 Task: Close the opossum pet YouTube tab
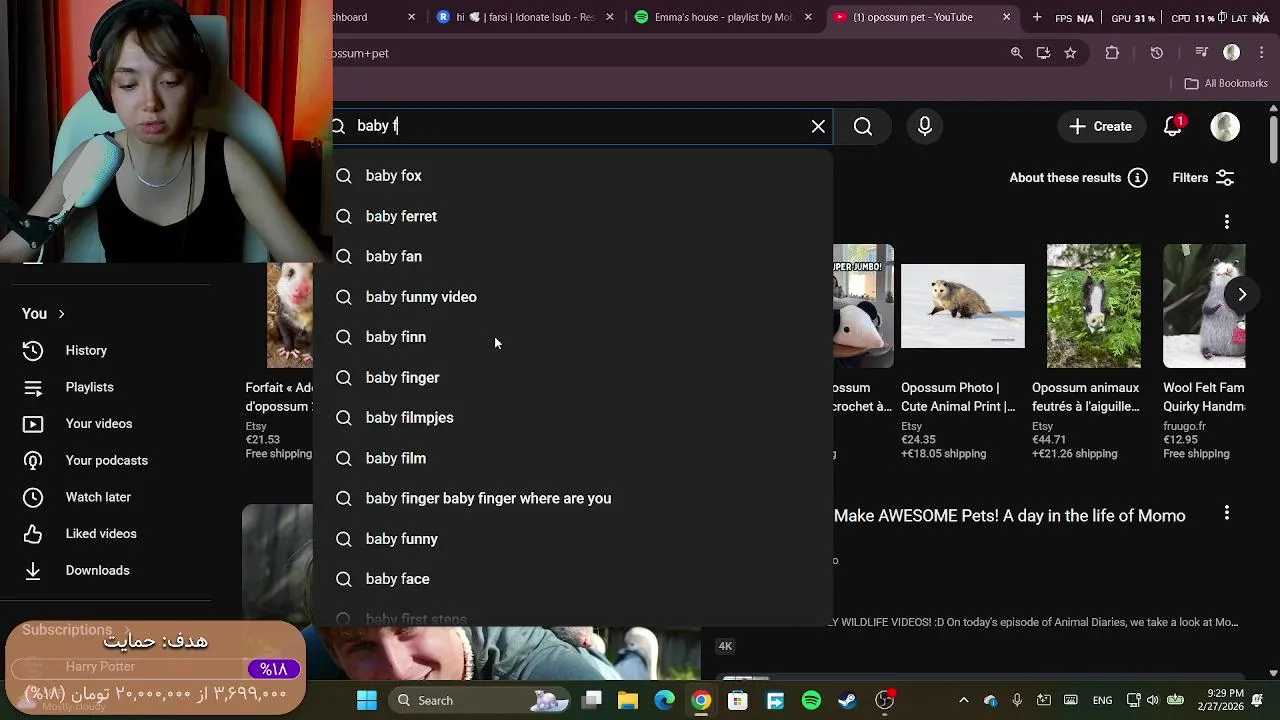coord(1006,17)
